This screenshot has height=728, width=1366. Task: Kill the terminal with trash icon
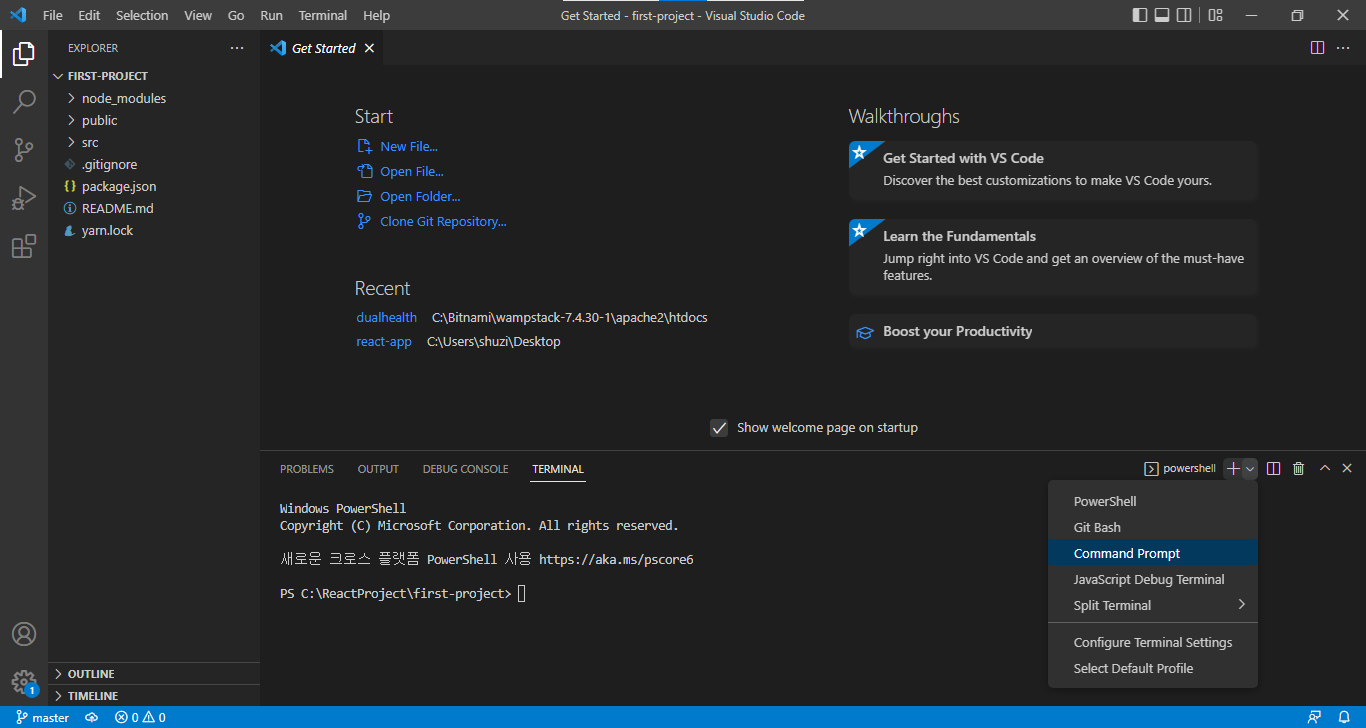click(x=1299, y=468)
